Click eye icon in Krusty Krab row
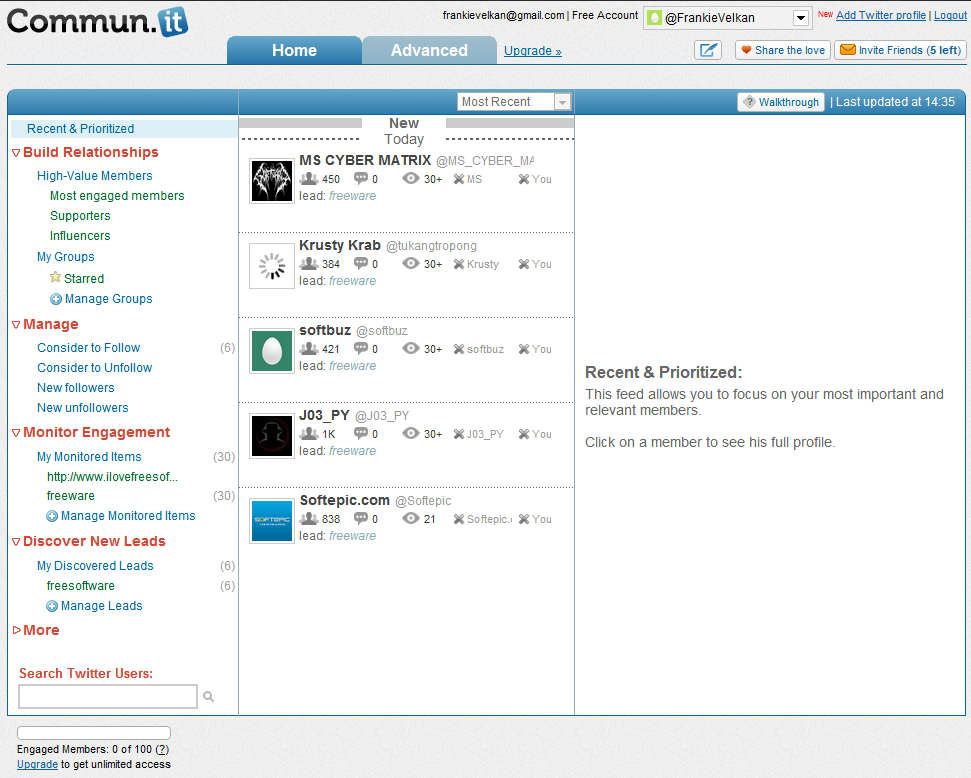 coord(411,263)
